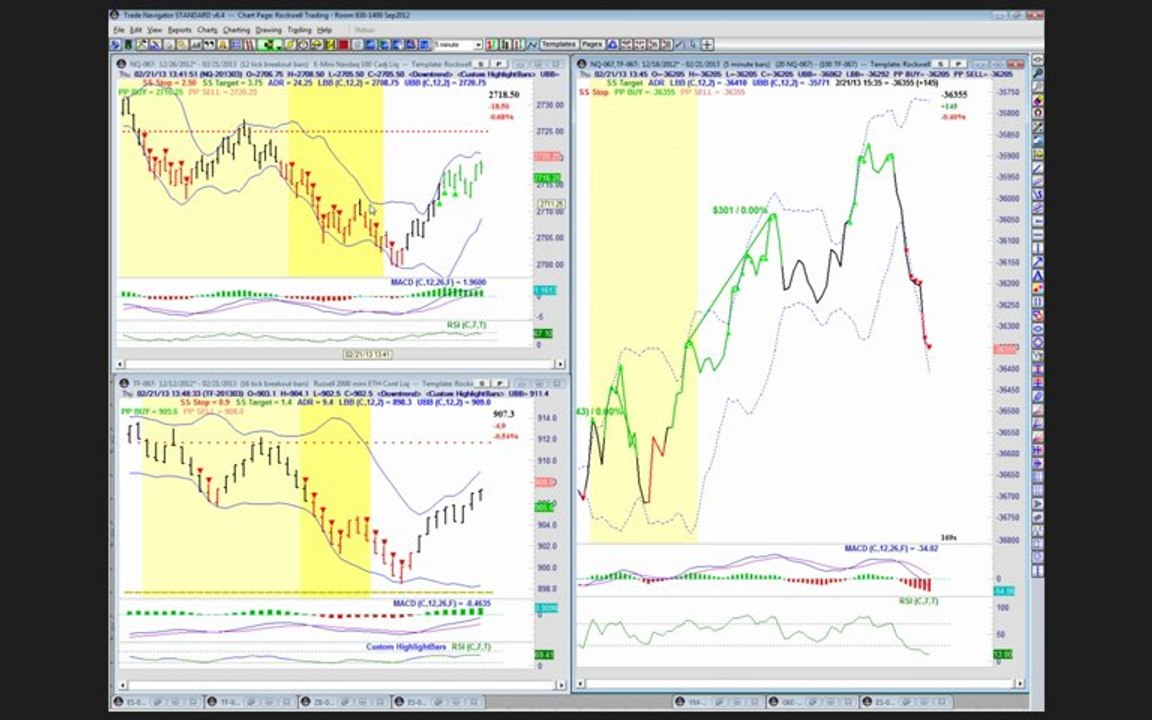
Task: Click the Custom HighlightBars label in TF chart
Action: pyautogui.click(x=406, y=647)
